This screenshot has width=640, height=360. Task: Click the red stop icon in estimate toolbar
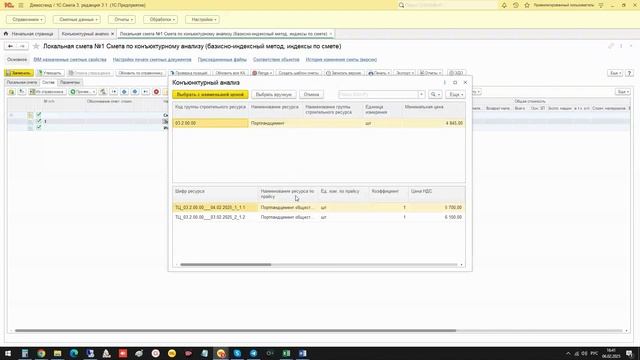[156, 92]
